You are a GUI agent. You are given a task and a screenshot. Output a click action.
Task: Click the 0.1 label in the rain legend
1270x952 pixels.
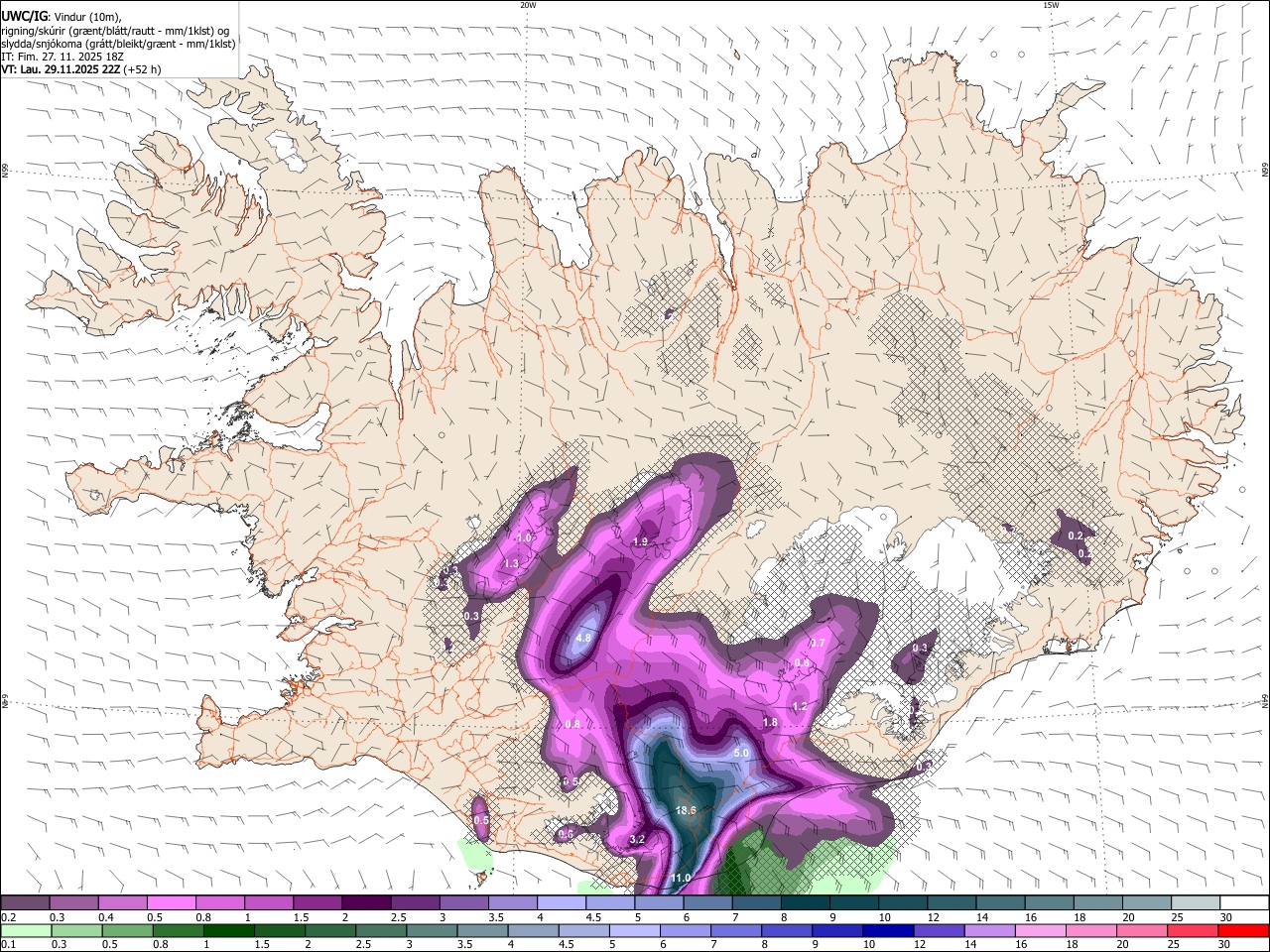click(x=9, y=945)
